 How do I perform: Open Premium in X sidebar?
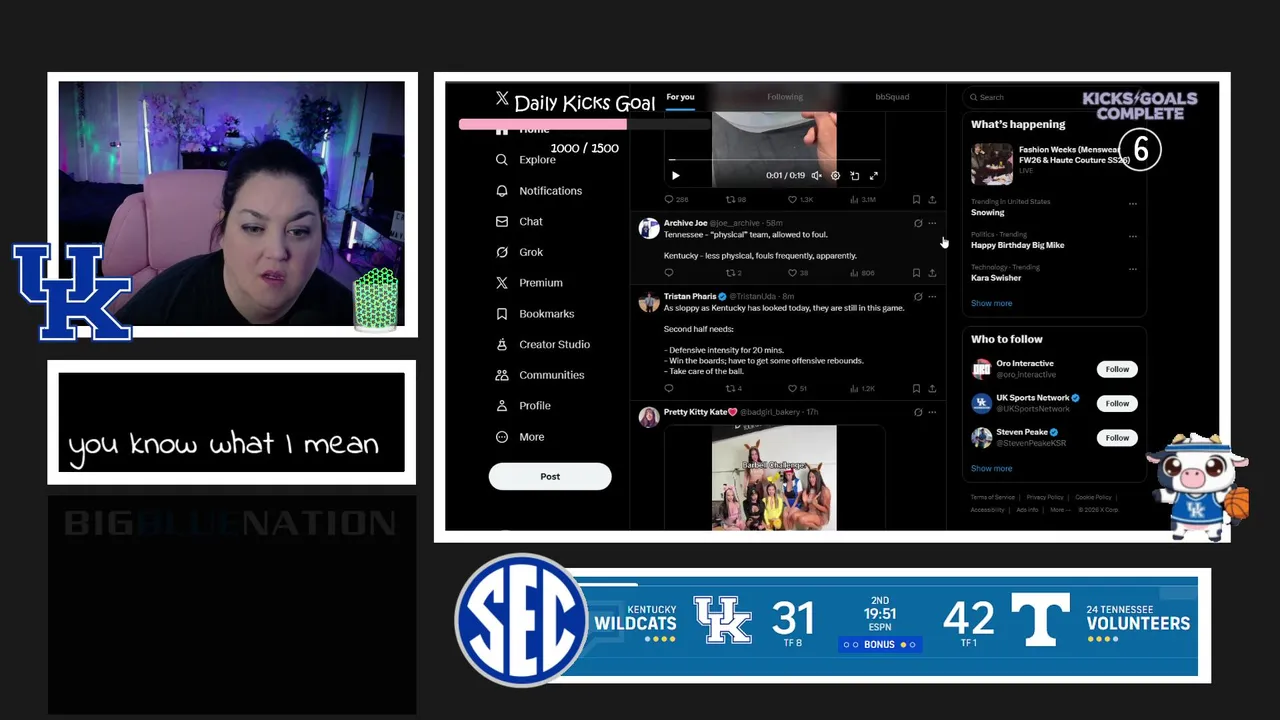529,283
